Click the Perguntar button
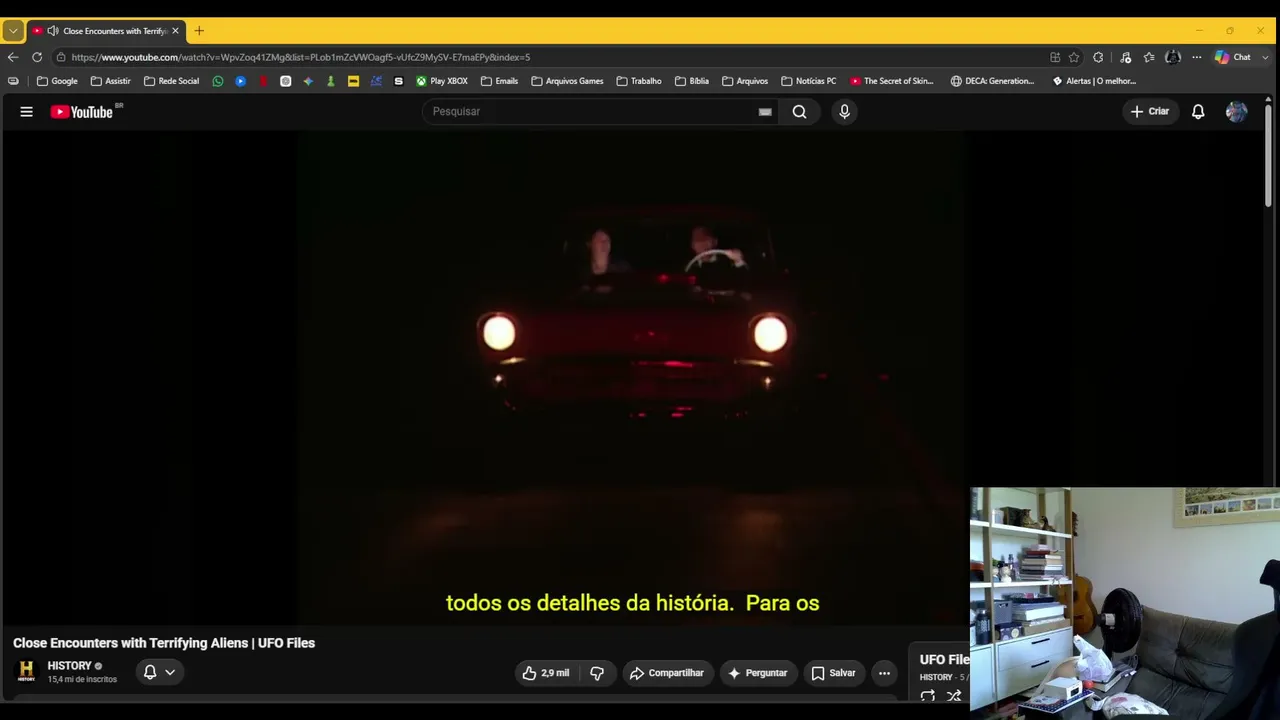Image resolution: width=1280 pixels, height=720 pixels. (757, 673)
